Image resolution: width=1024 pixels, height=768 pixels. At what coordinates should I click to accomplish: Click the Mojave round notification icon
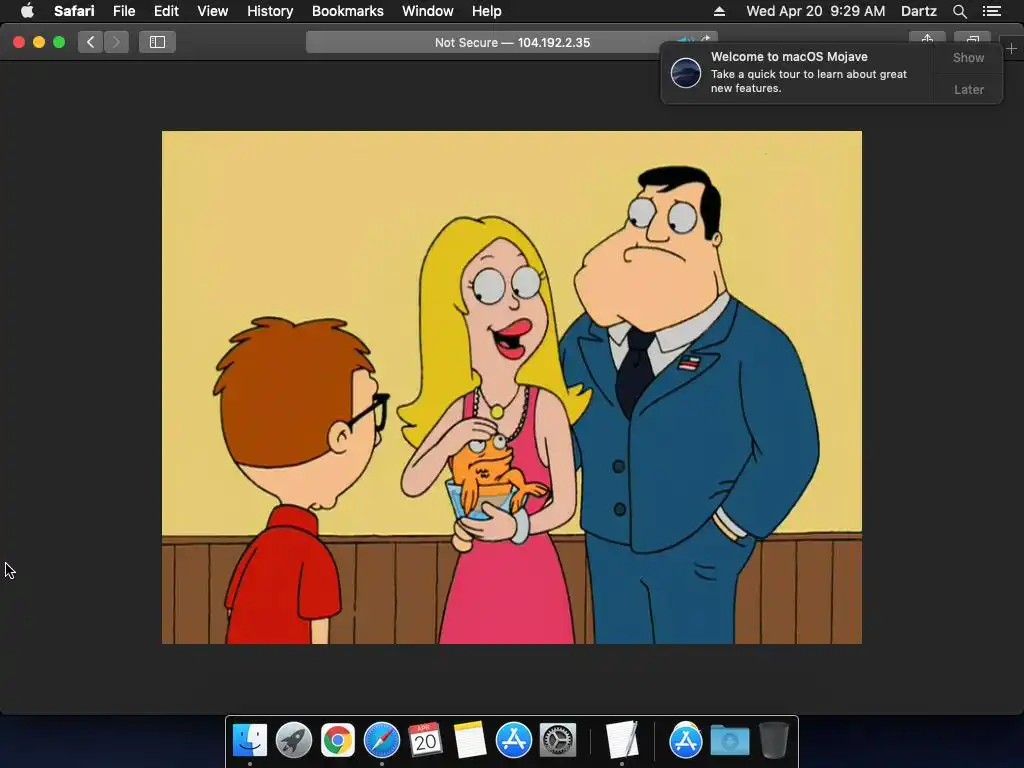[x=686, y=72]
